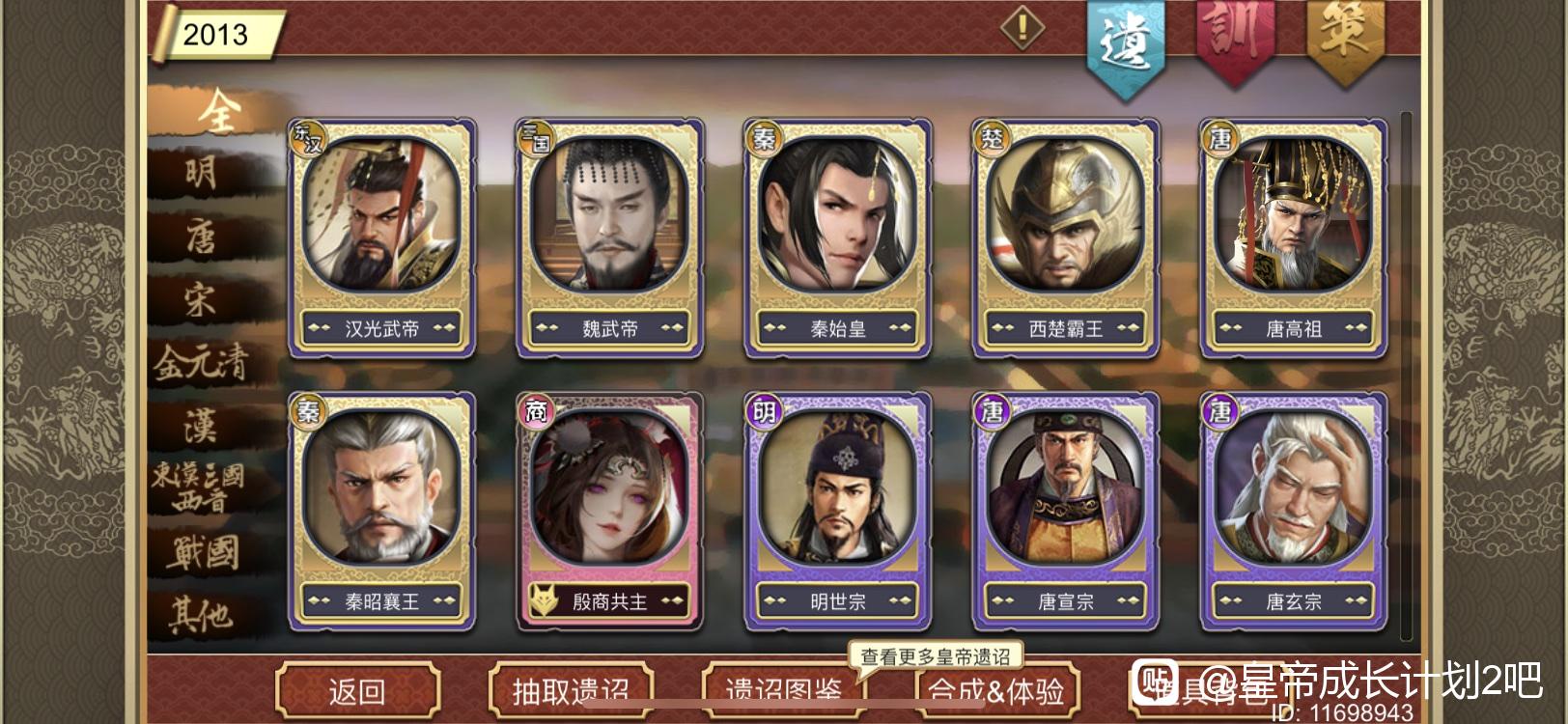Screen dimensions: 1568x724
Task: Click the 东汉 badge on 汉光武帝 card
Action: coord(308,140)
